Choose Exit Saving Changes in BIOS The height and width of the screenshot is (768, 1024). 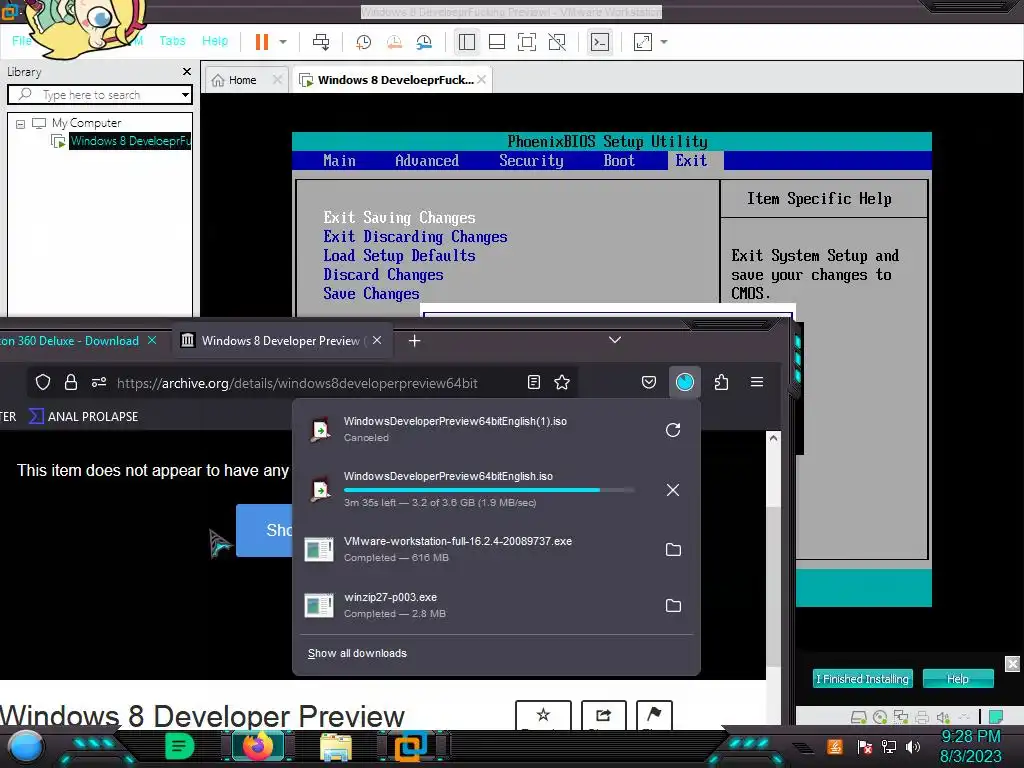(x=399, y=217)
